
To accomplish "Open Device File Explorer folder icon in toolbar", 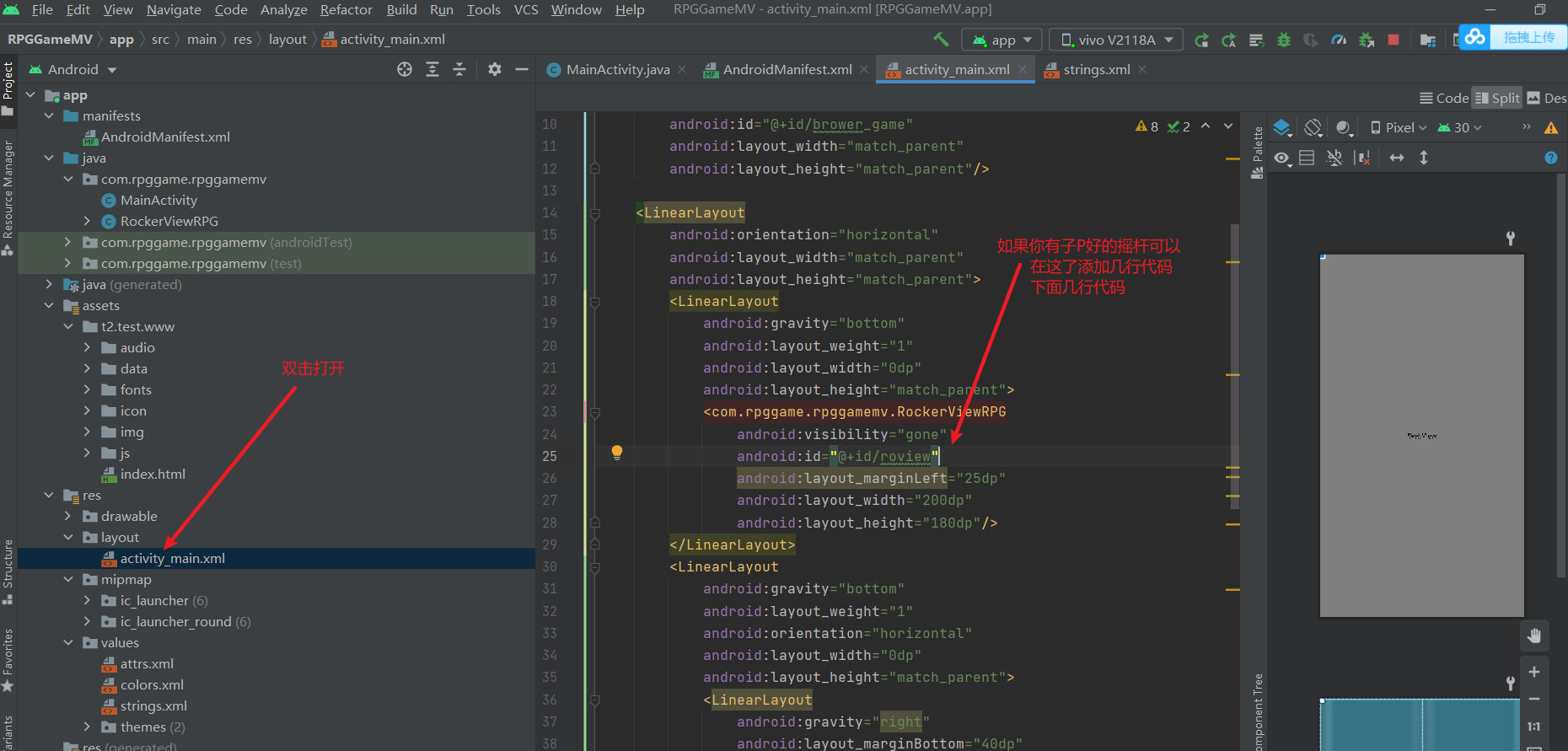I will [1428, 40].
